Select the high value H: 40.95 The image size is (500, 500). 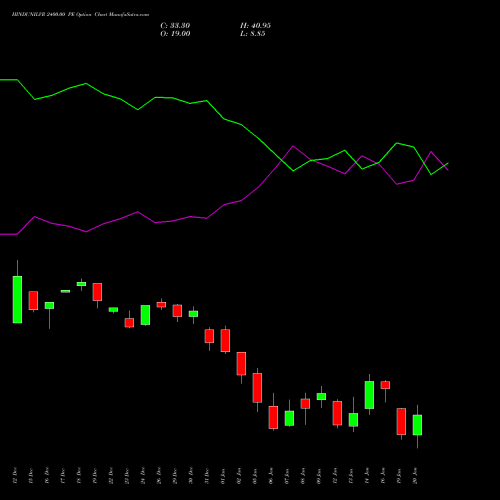[x=255, y=26]
